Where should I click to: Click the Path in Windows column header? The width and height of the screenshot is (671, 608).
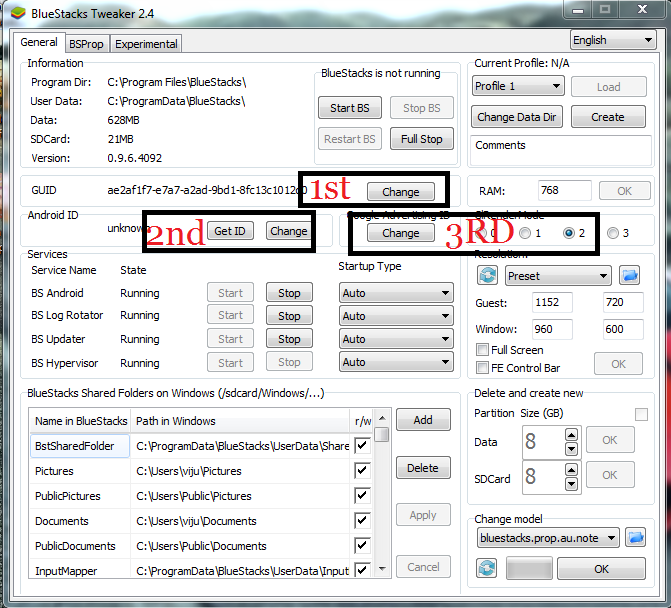(240, 421)
